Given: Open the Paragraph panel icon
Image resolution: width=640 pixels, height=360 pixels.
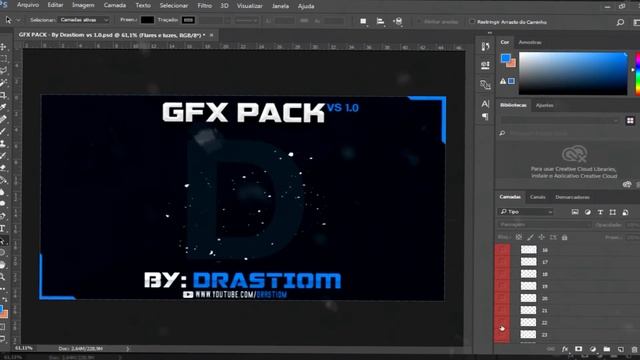Looking at the screenshot, I should [x=485, y=117].
